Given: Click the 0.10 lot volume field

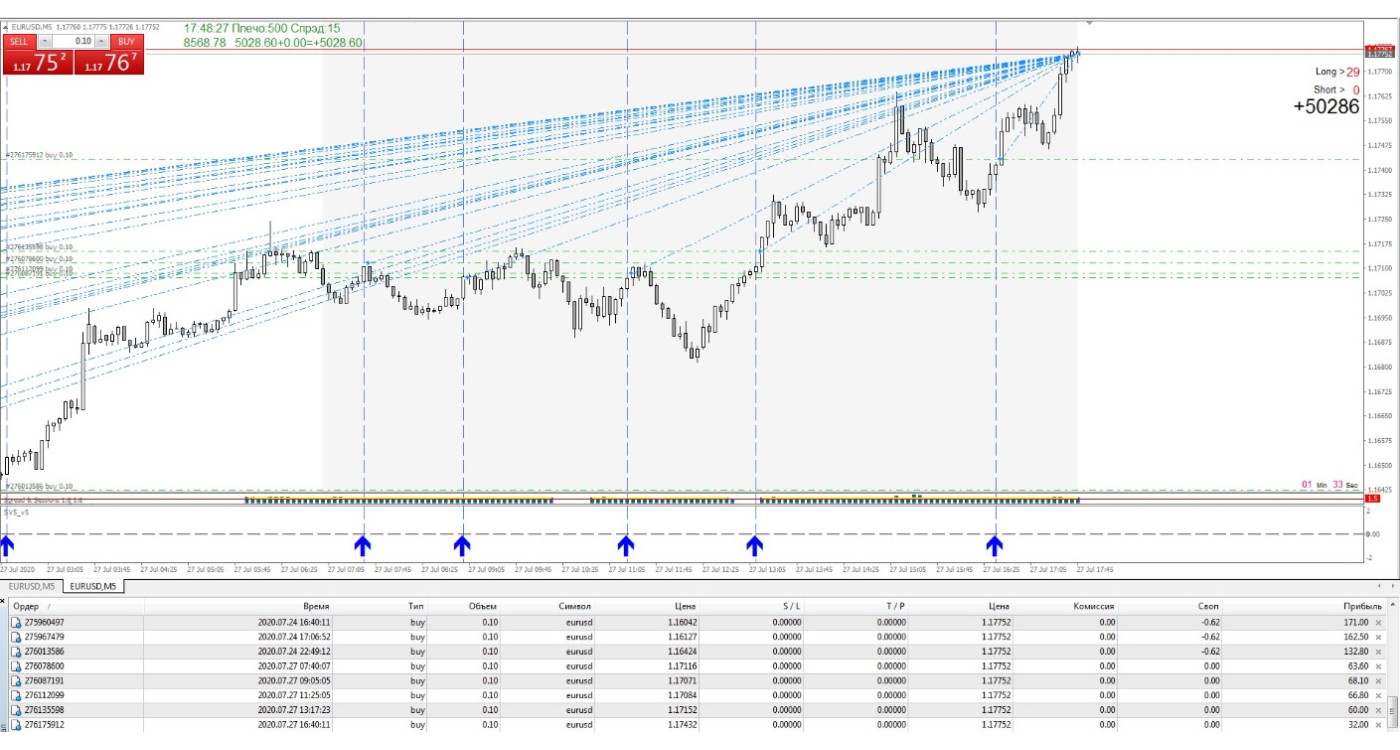Looking at the screenshot, I should coord(74,41).
